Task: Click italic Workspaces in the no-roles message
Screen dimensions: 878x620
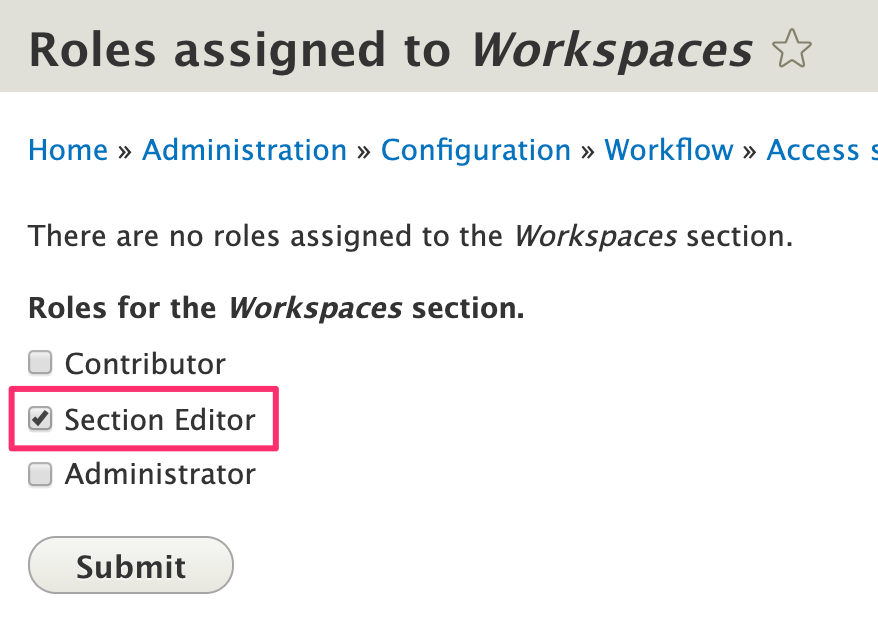Action: pyautogui.click(x=595, y=237)
